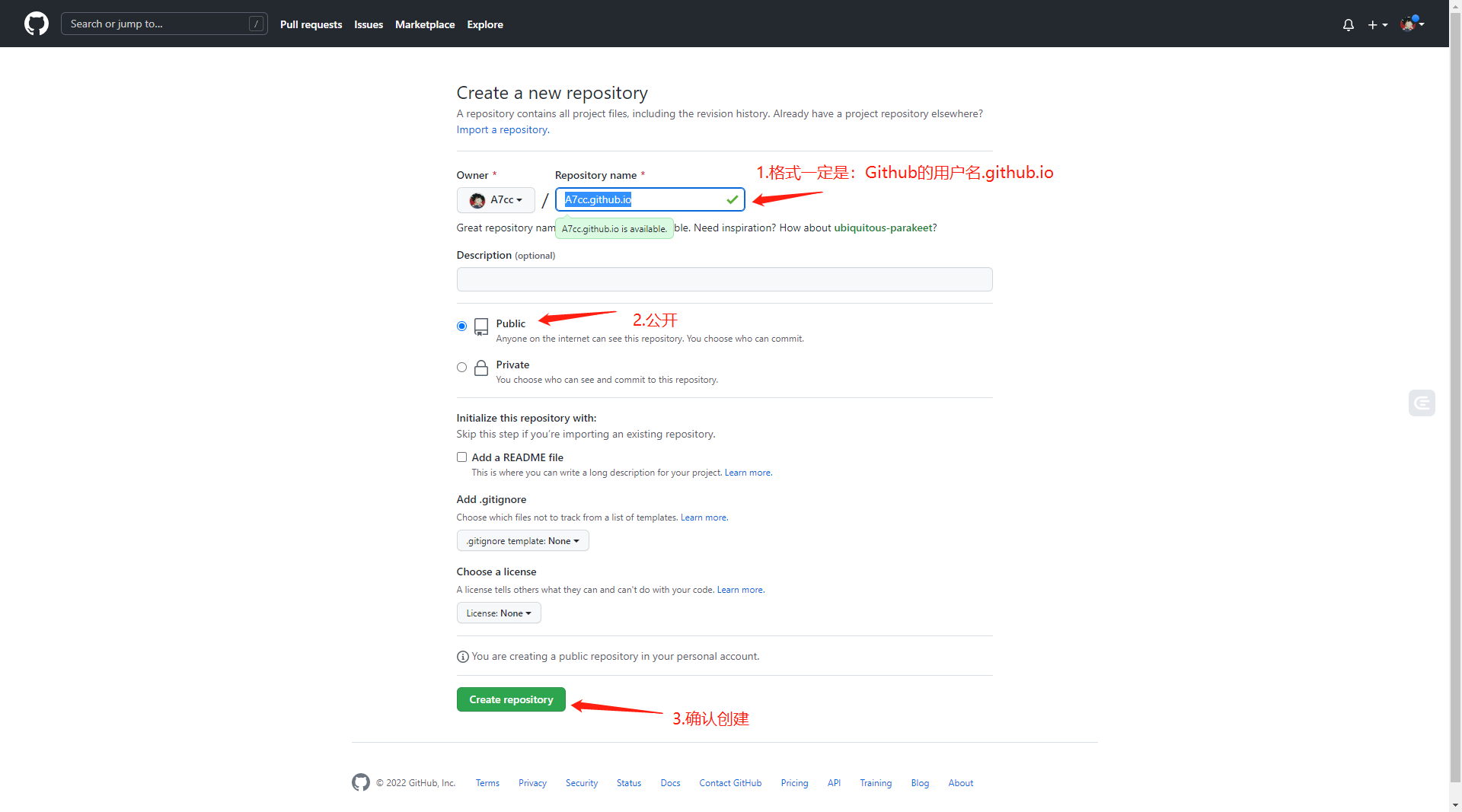
Task: Open the About footer link
Action: (x=960, y=783)
